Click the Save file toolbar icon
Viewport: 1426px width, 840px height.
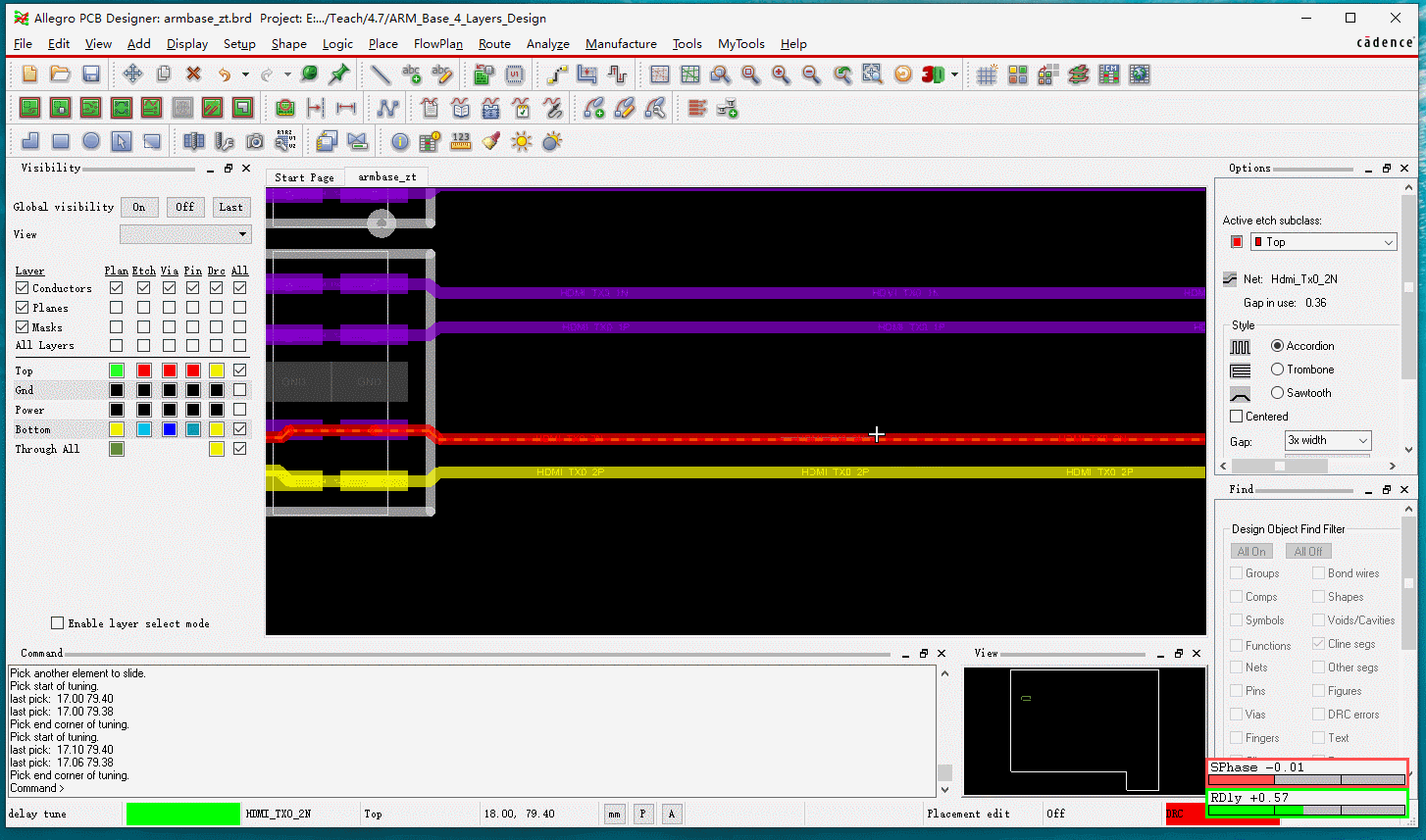(91, 74)
